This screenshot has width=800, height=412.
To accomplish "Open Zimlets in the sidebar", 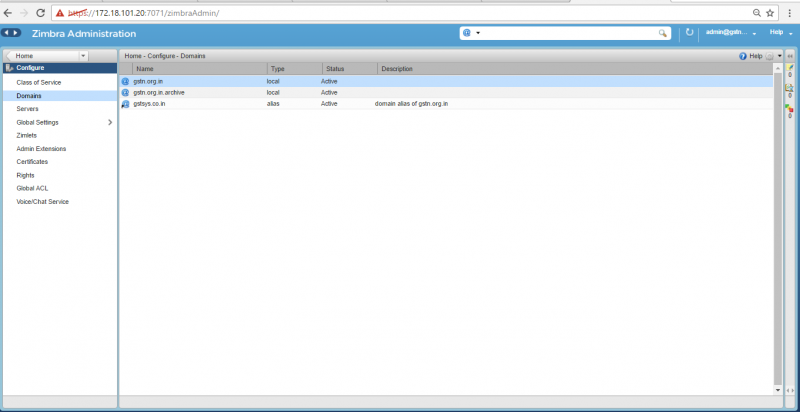I will click(27, 136).
